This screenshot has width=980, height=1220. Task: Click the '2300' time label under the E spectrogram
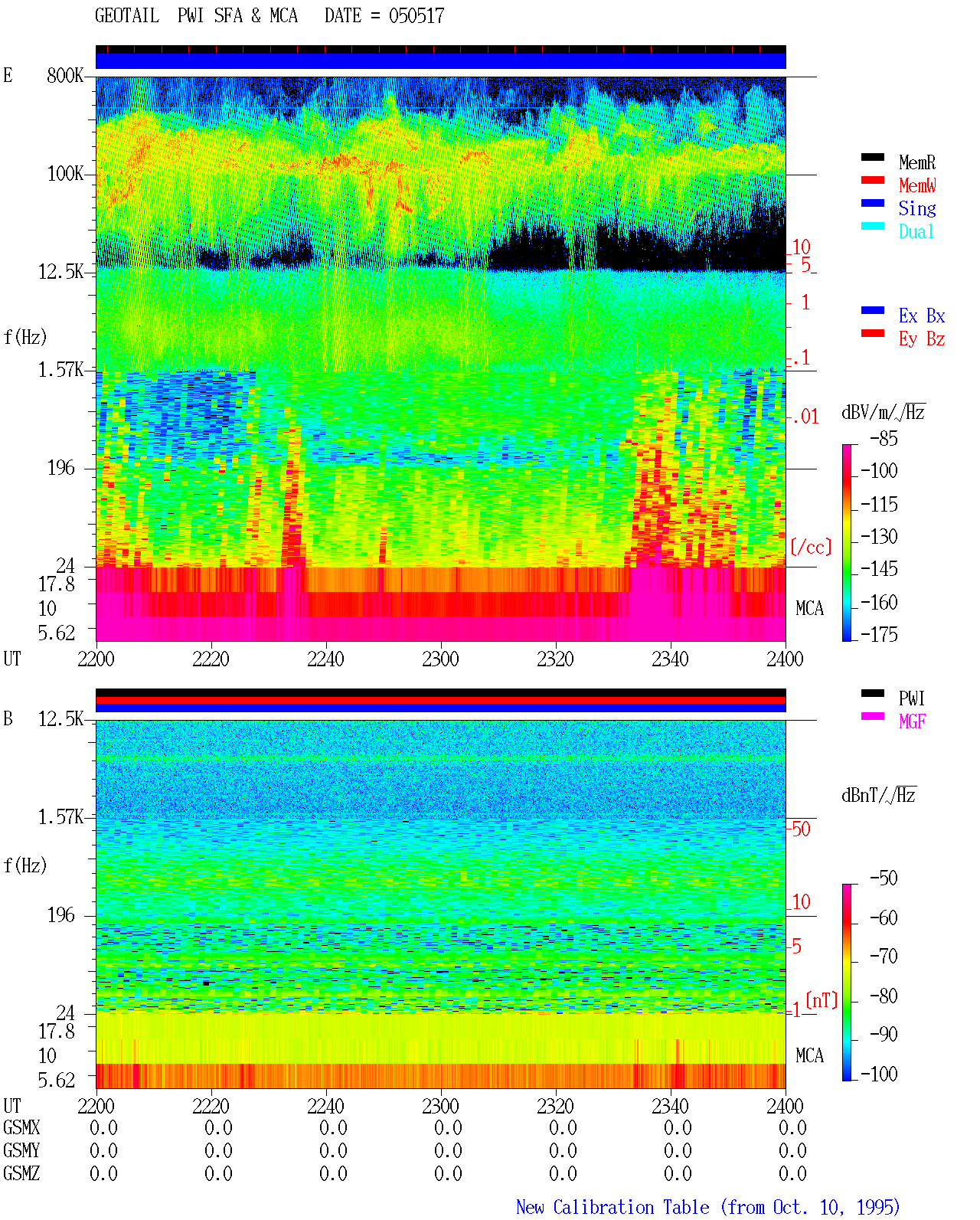pyautogui.click(x=441, y=659)
